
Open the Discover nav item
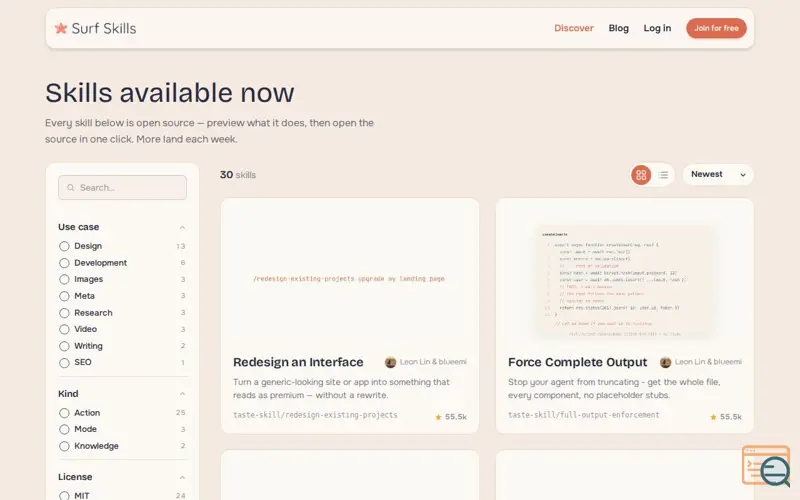pos(574,28)
